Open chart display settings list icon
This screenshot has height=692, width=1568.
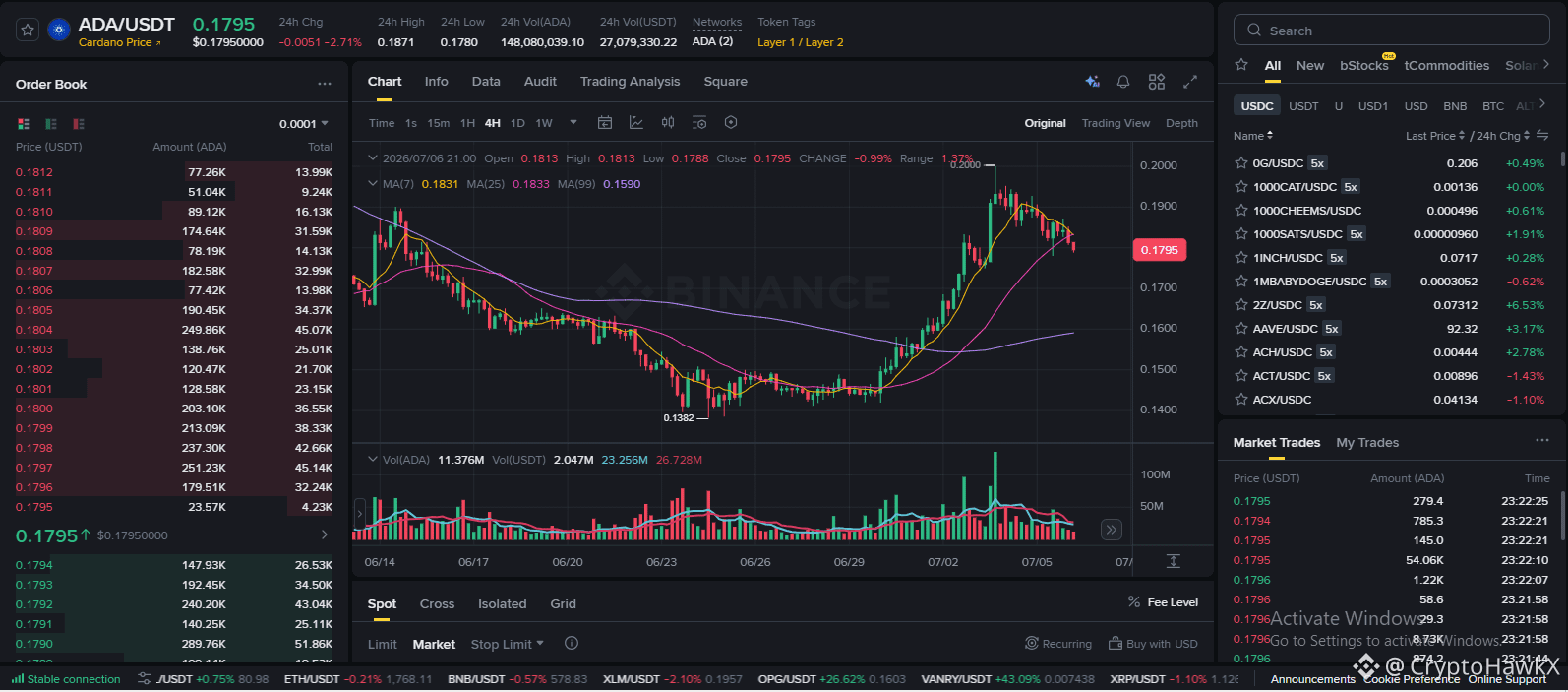point(699,123)
